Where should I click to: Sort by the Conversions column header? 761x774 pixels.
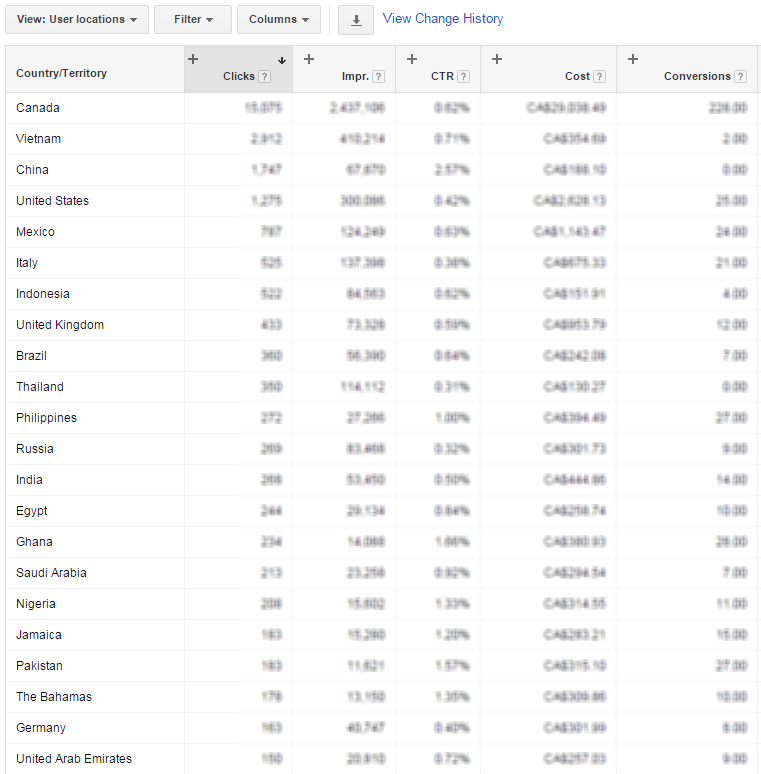click(x=697, y=77)
